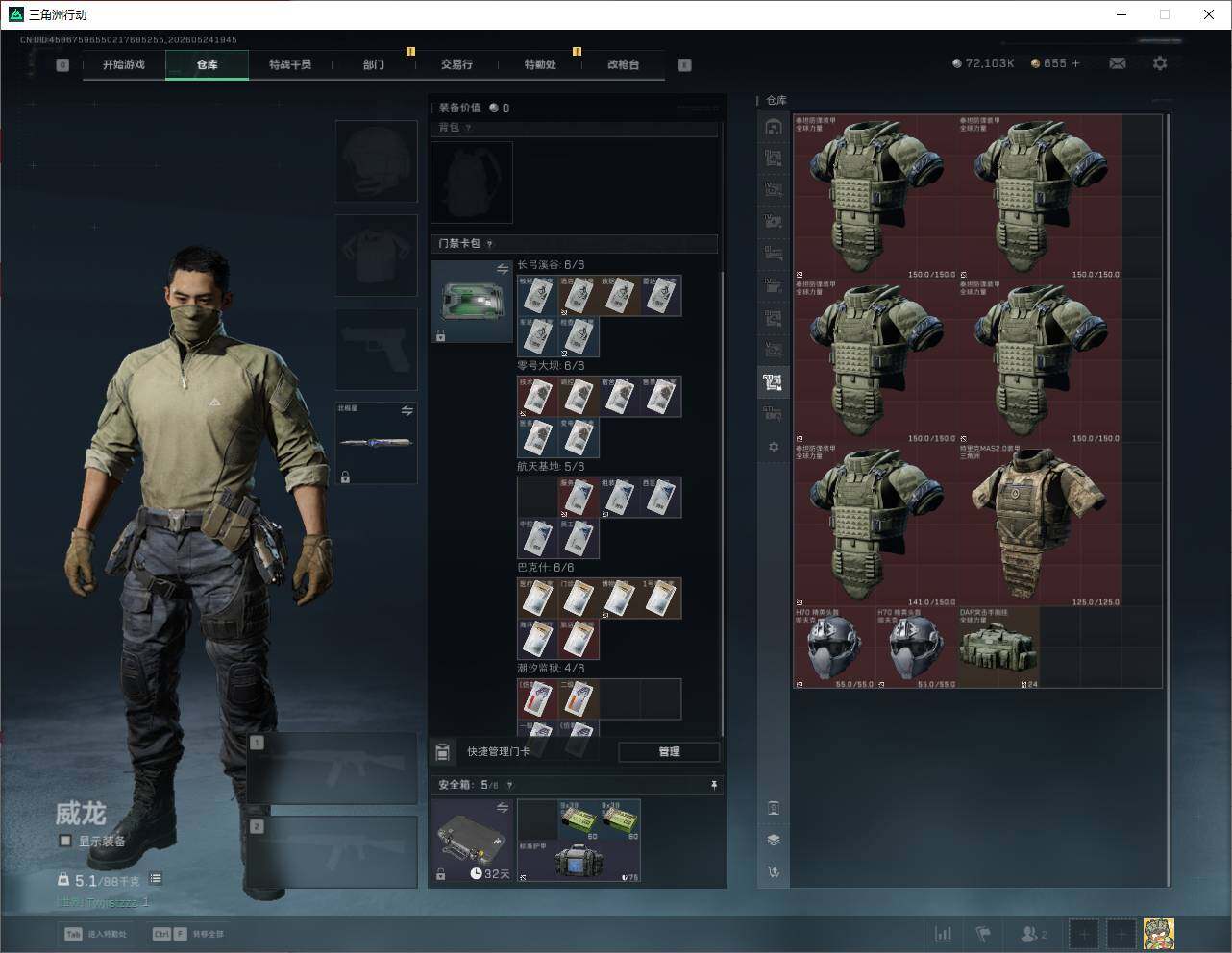The height and width of the screenshot is (953, 1232).
Task: Click the lock icon on keycard case
Action: 440,335
